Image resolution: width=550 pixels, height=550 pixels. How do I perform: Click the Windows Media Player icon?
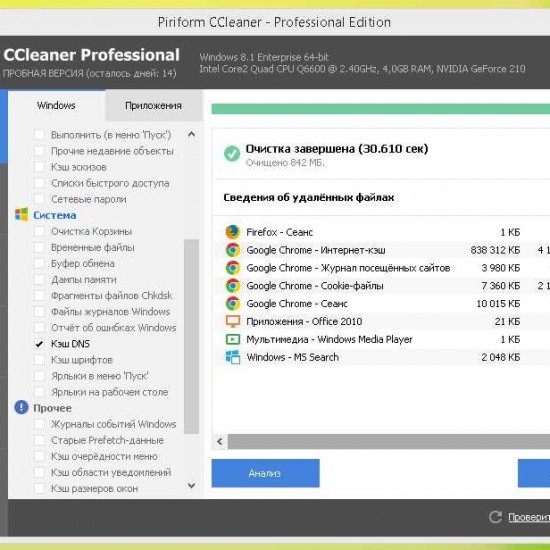click(x=233, y=339)
